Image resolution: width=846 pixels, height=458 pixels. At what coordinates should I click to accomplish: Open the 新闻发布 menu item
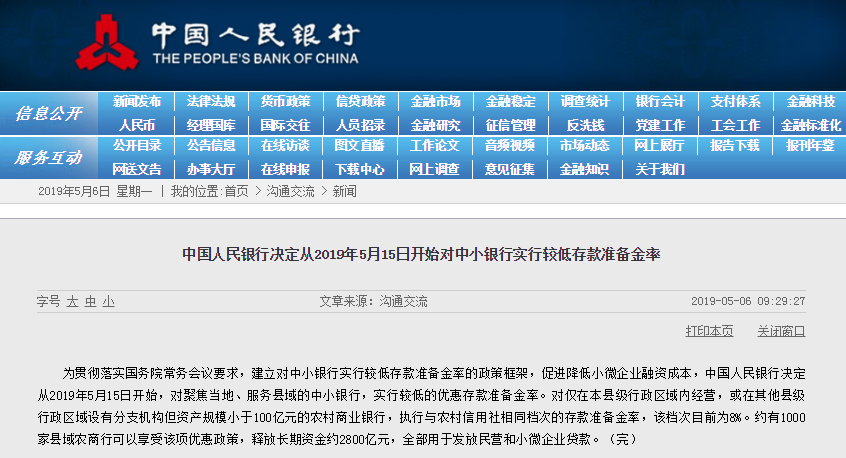click(x=136, y=102)
